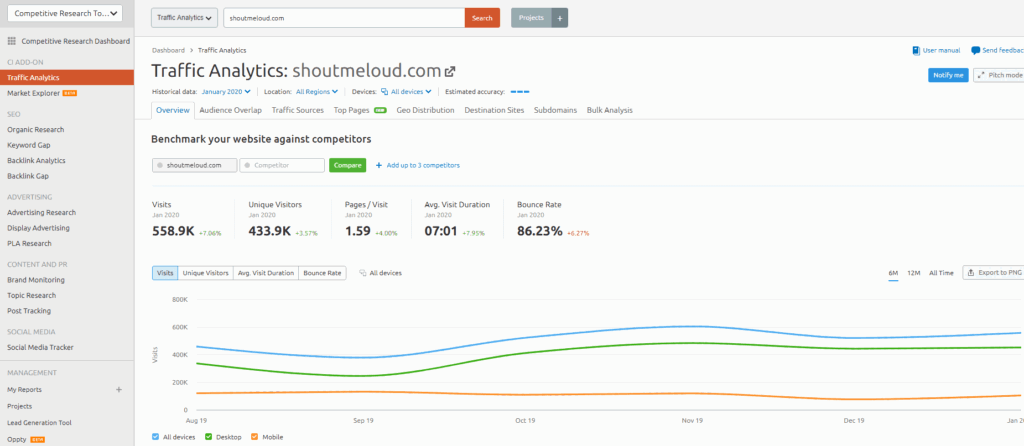Select Bounce Rate chart metric
1024x446 pixels.
tap(322, 273)
